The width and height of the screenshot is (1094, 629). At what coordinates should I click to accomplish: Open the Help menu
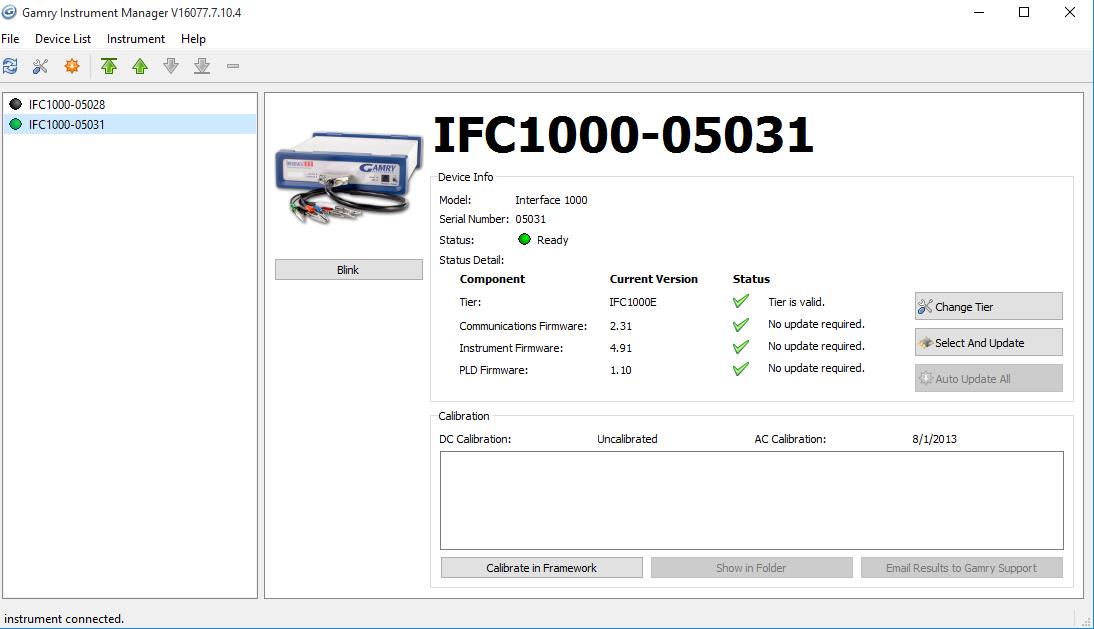coord(193,39)
